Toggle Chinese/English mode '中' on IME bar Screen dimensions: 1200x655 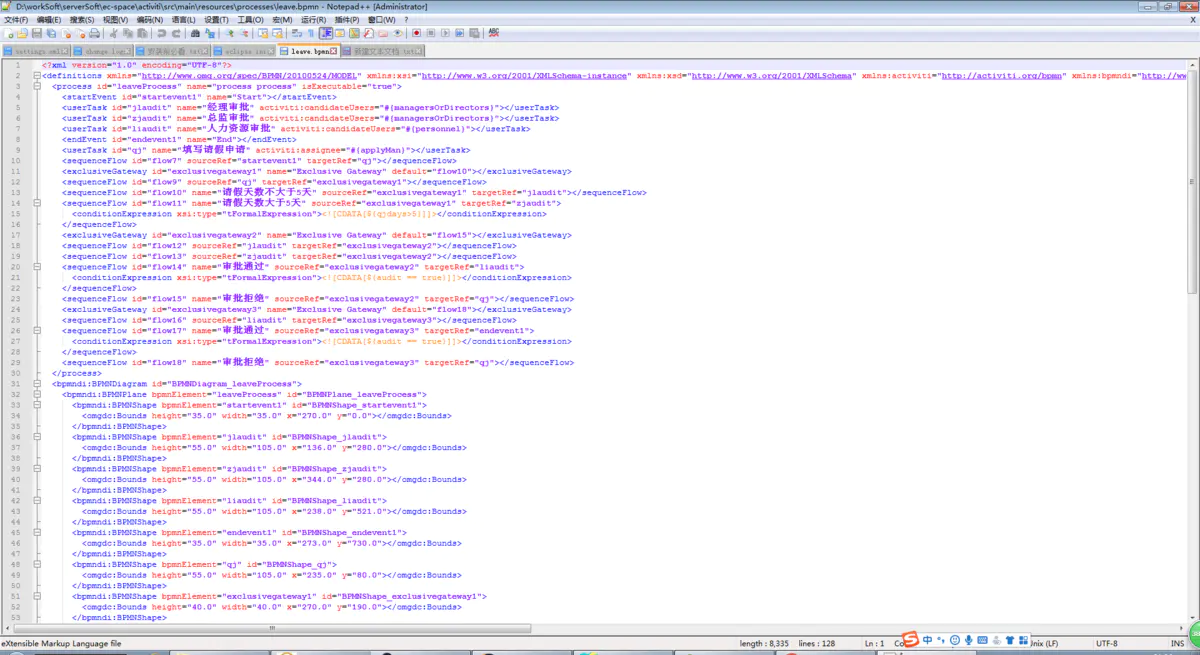click(x=927, y=640)
